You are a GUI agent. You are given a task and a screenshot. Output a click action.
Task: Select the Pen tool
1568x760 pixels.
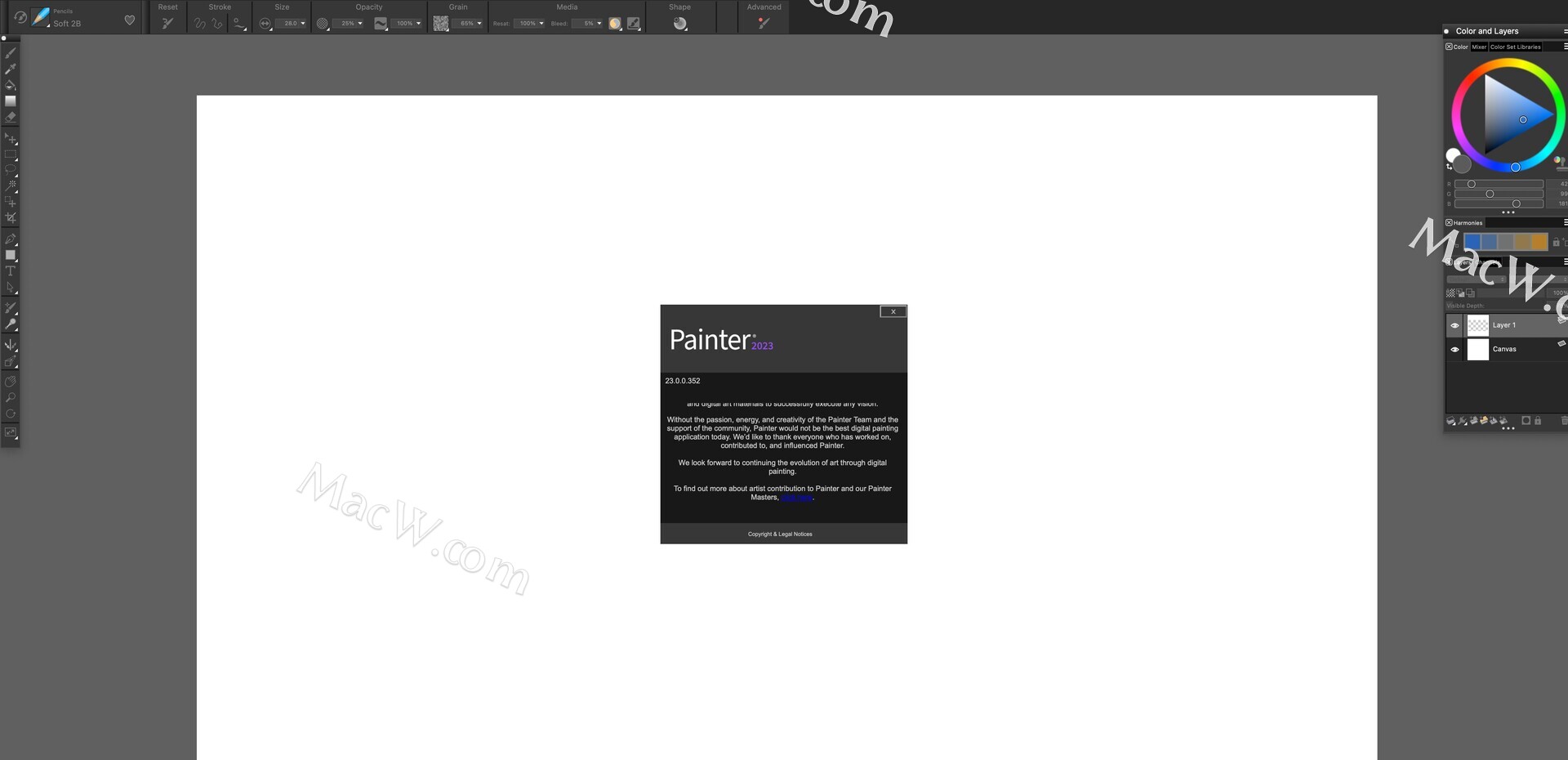pyautogui.click(x=11, y=239)
